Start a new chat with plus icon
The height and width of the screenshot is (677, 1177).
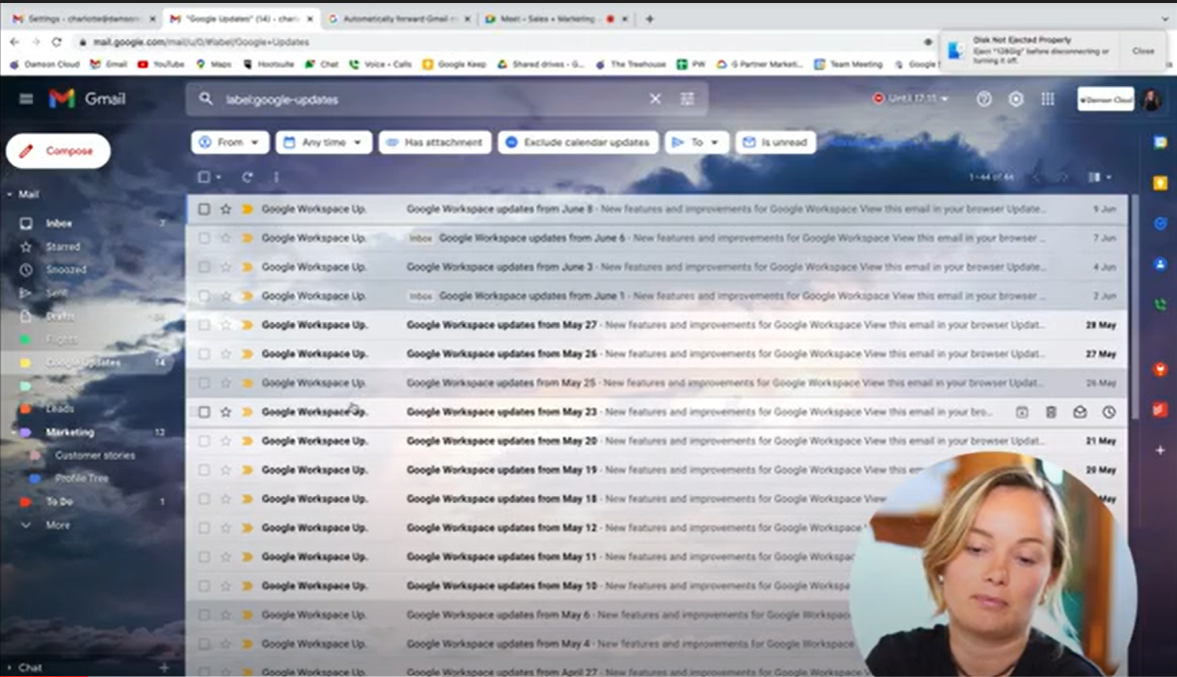(x=164, y=667)
